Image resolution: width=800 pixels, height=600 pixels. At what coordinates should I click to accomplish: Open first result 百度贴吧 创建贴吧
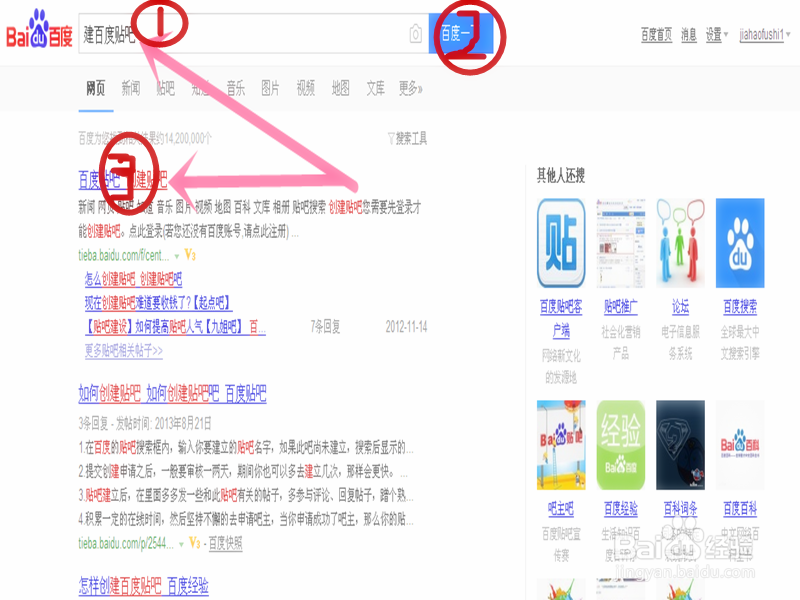(123, 180)
